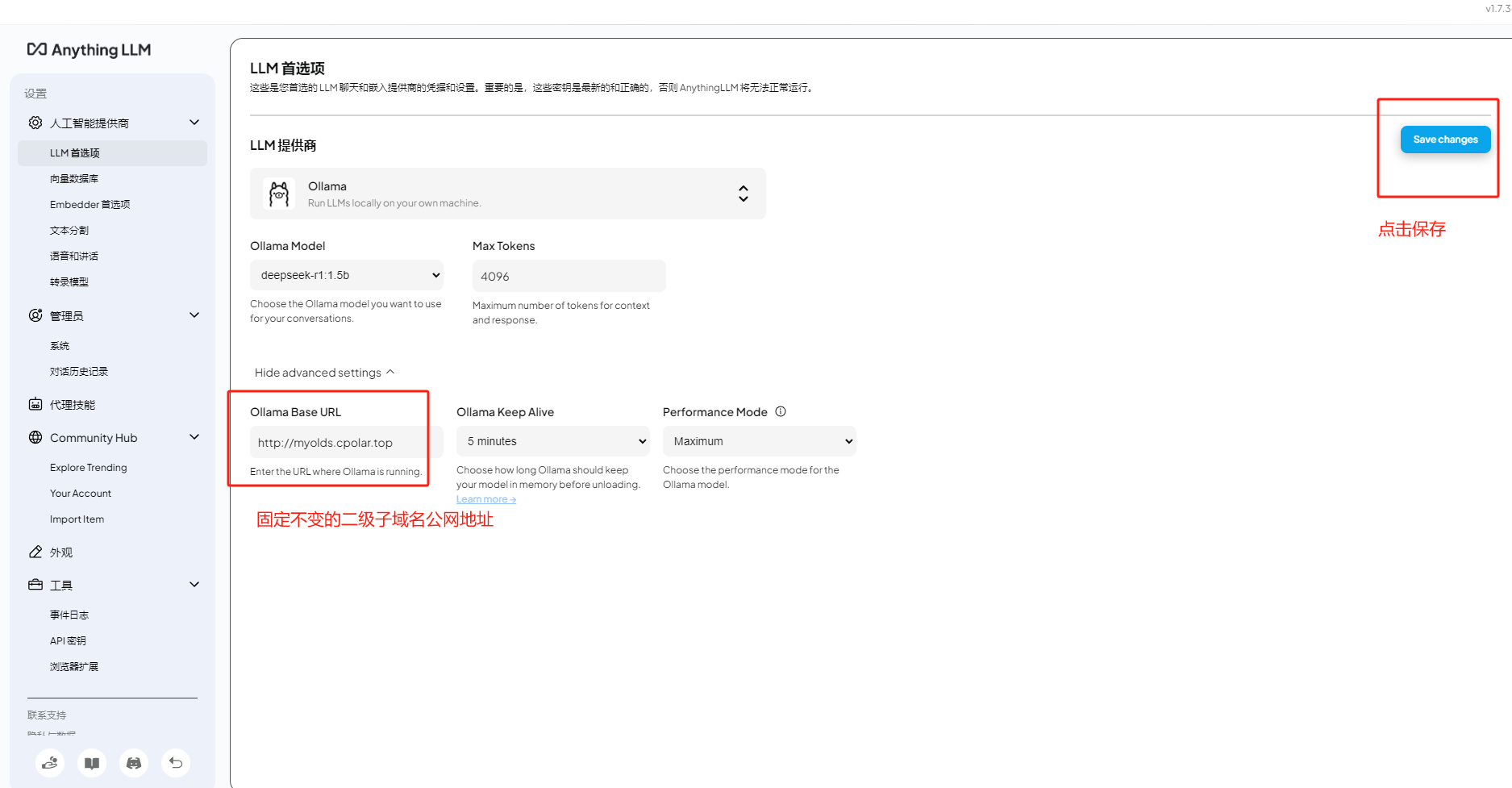Click the Anything LLM logo
The height and width of the screenshot is (788, 1512).
coord(89,50)
